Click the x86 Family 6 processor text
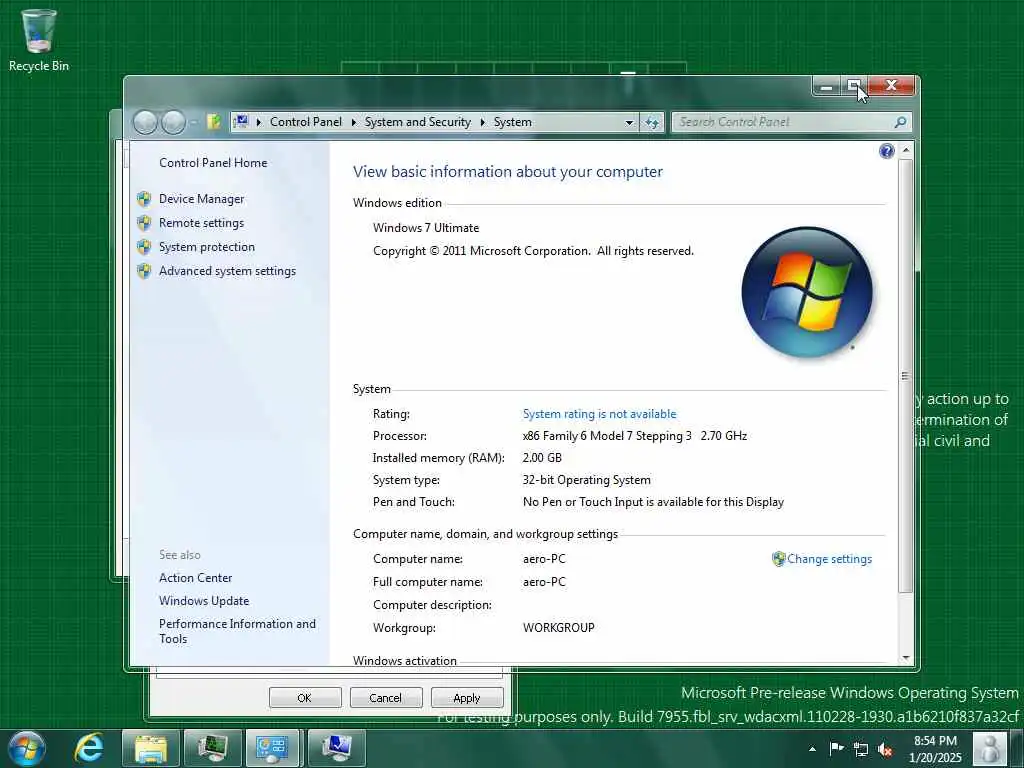 [x=635, y=436]
